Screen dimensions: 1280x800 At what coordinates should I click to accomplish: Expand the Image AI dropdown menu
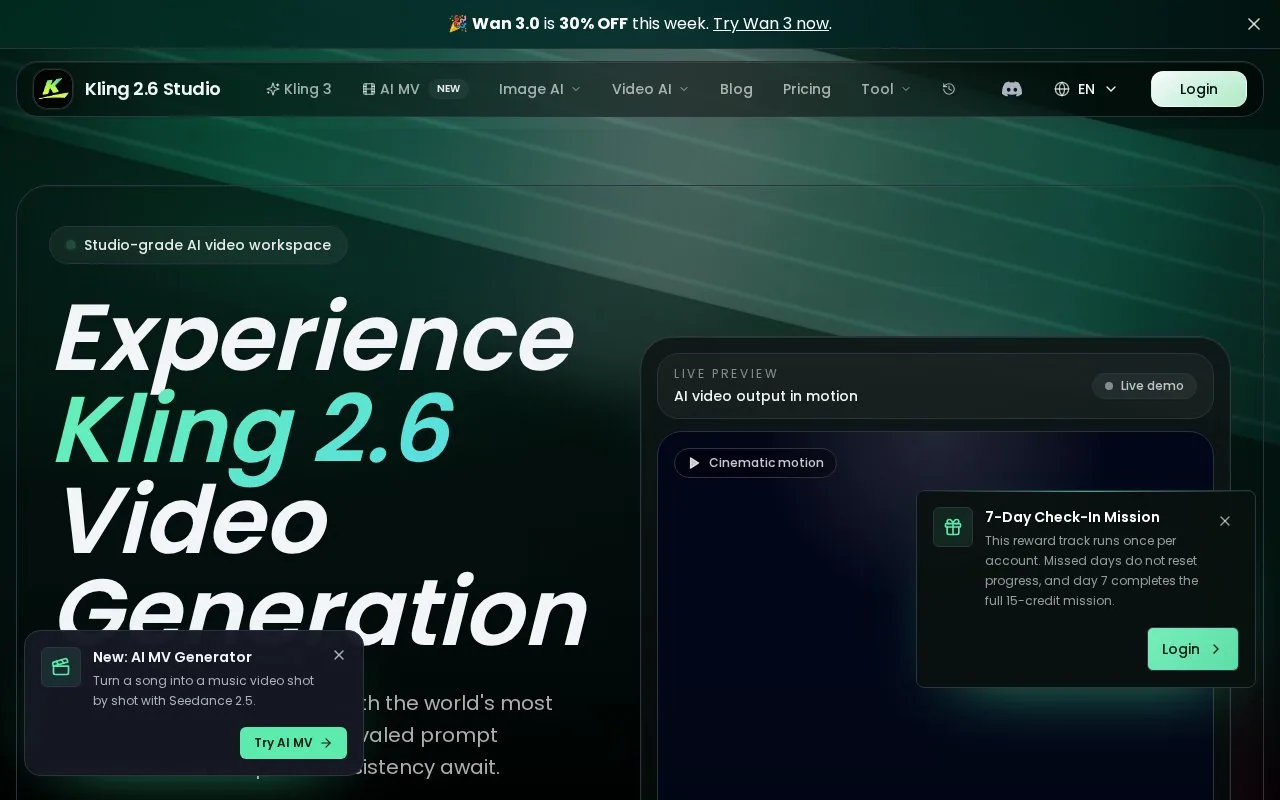tap(540, 89)
